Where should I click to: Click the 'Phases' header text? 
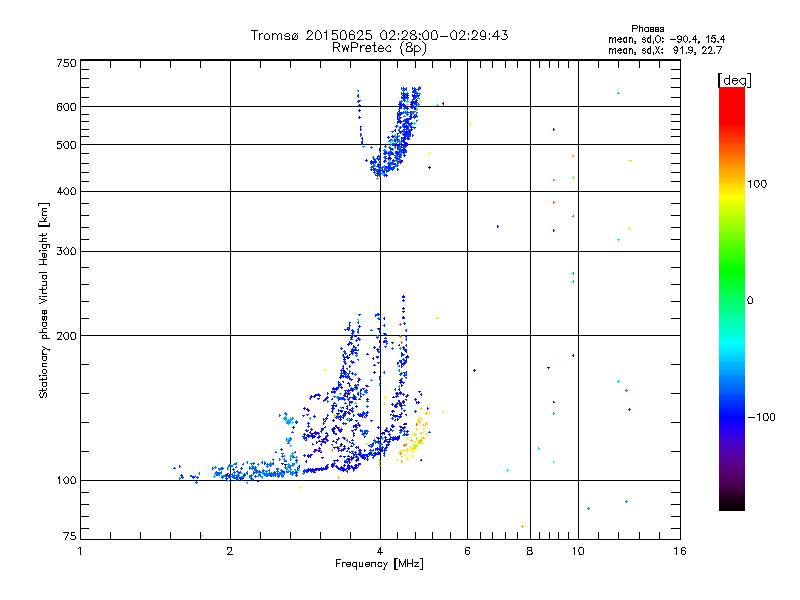click(647, 29)
